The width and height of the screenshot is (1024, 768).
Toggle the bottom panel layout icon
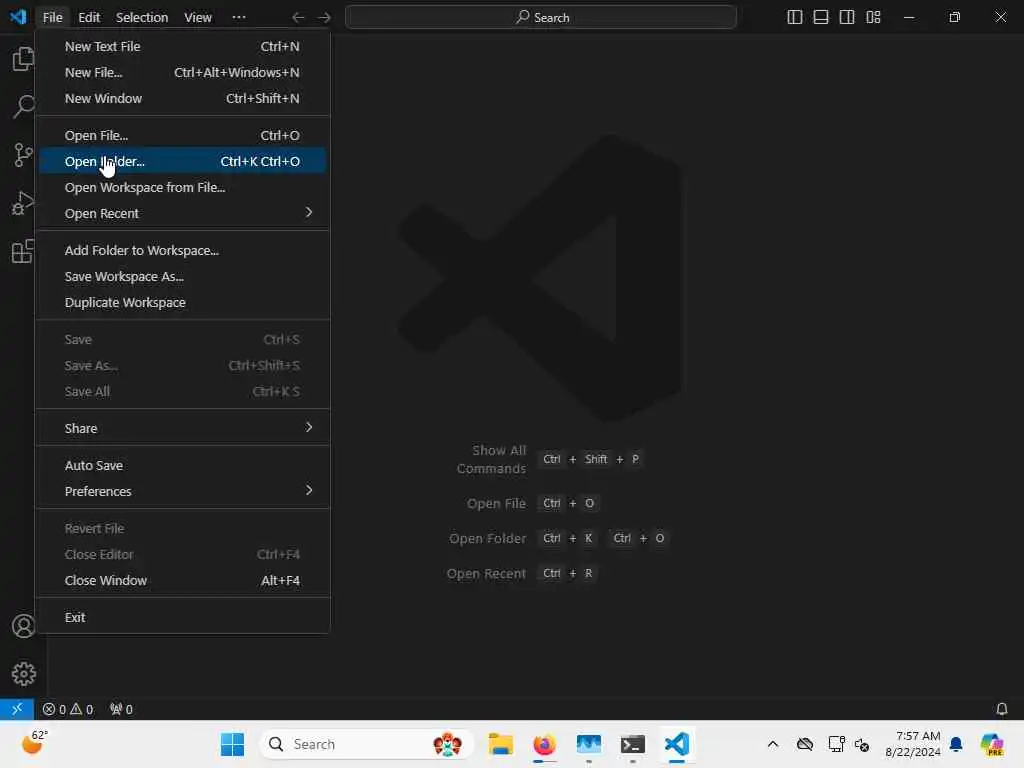[821, 17]
